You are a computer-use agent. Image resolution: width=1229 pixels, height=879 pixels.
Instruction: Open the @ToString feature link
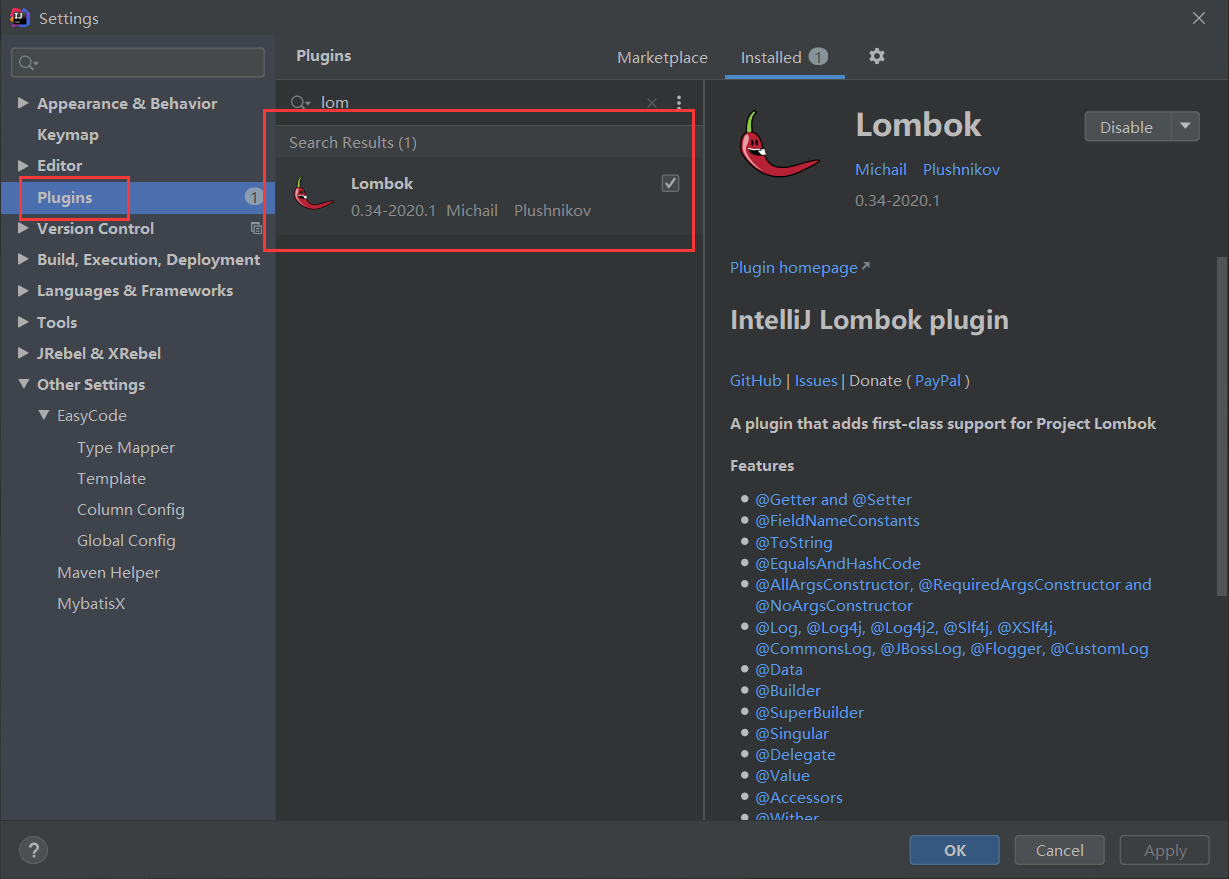[x=794, y=542]
